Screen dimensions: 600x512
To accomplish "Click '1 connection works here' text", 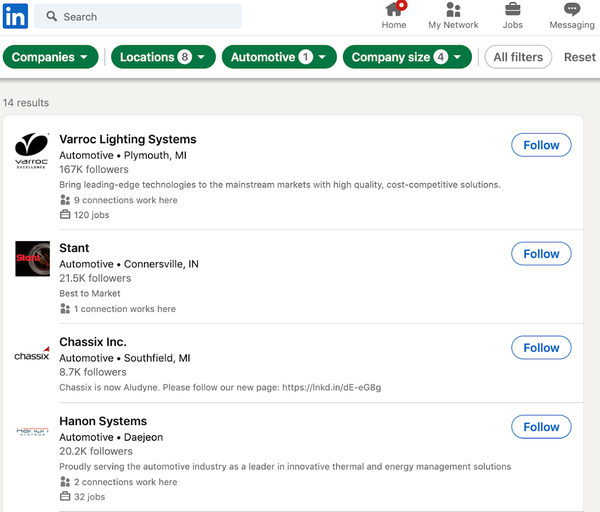I will point(125,309).
